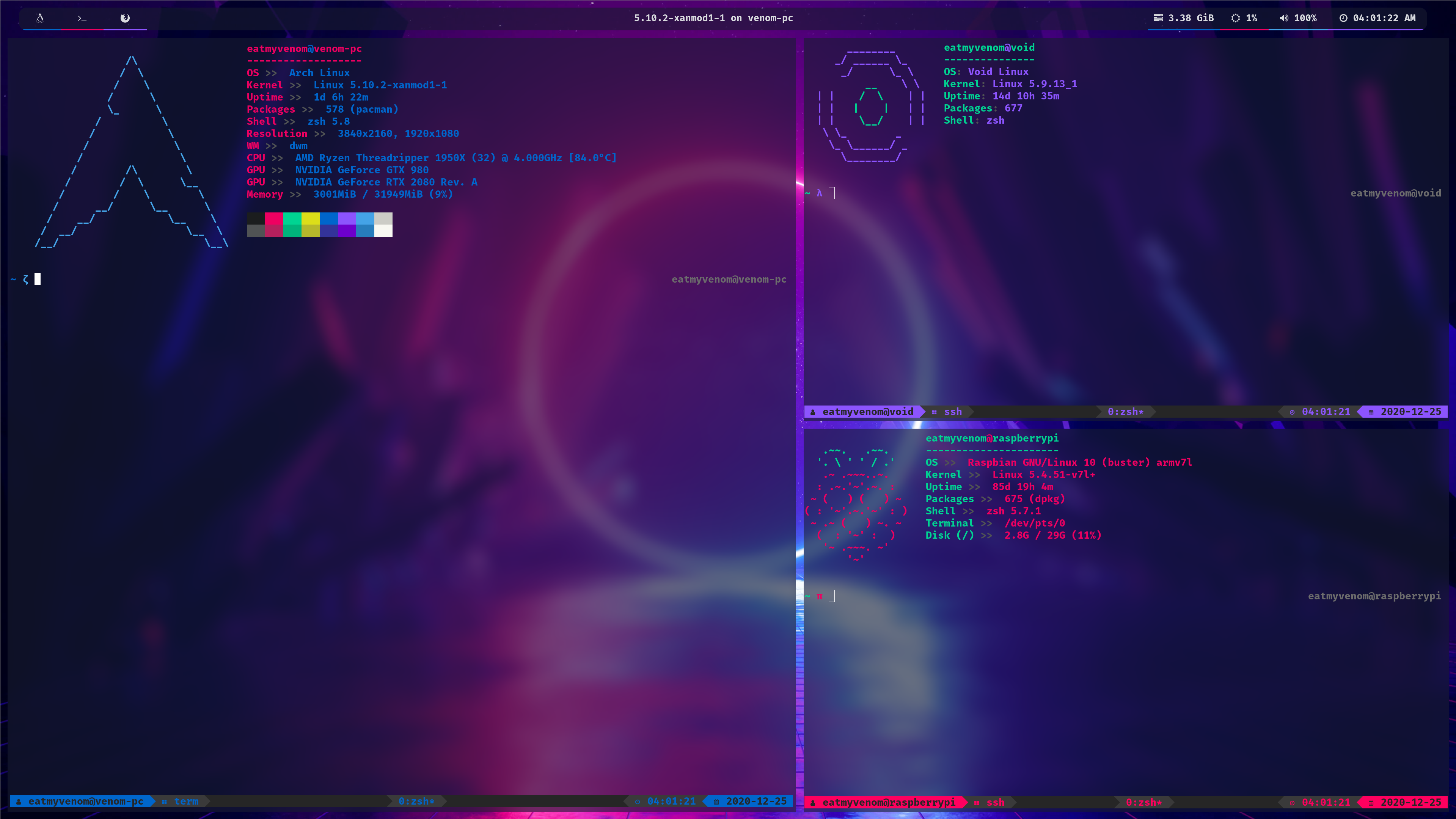Click the CPU usage icon in the status bar

(x=1236, y=18)
